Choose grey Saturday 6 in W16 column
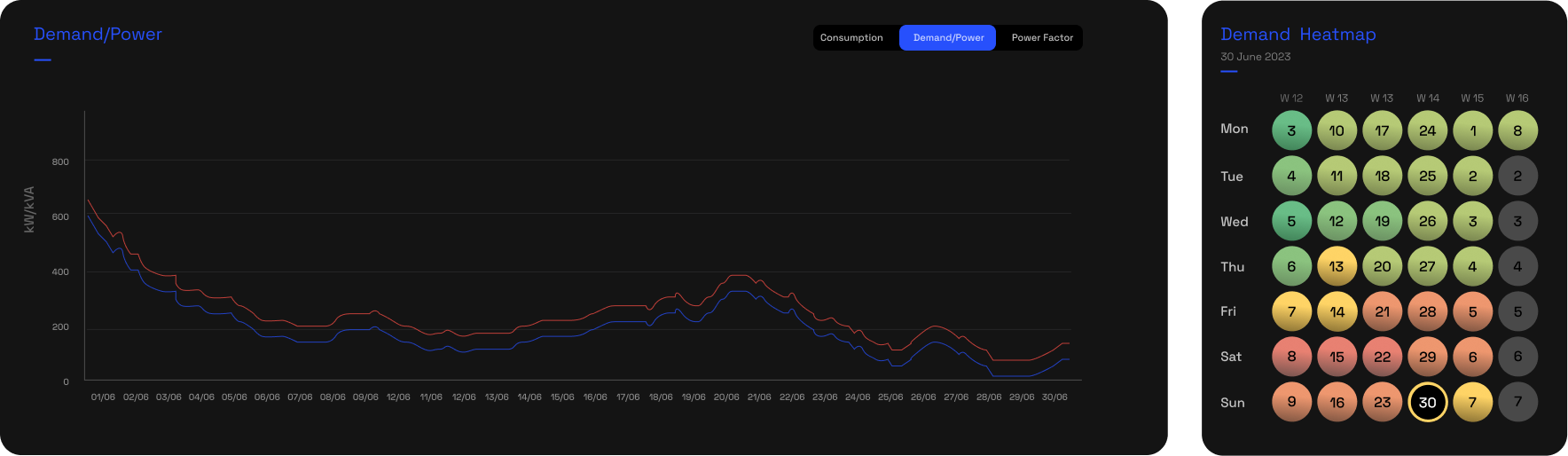 pyautogui.click(x=1517, y=357)
